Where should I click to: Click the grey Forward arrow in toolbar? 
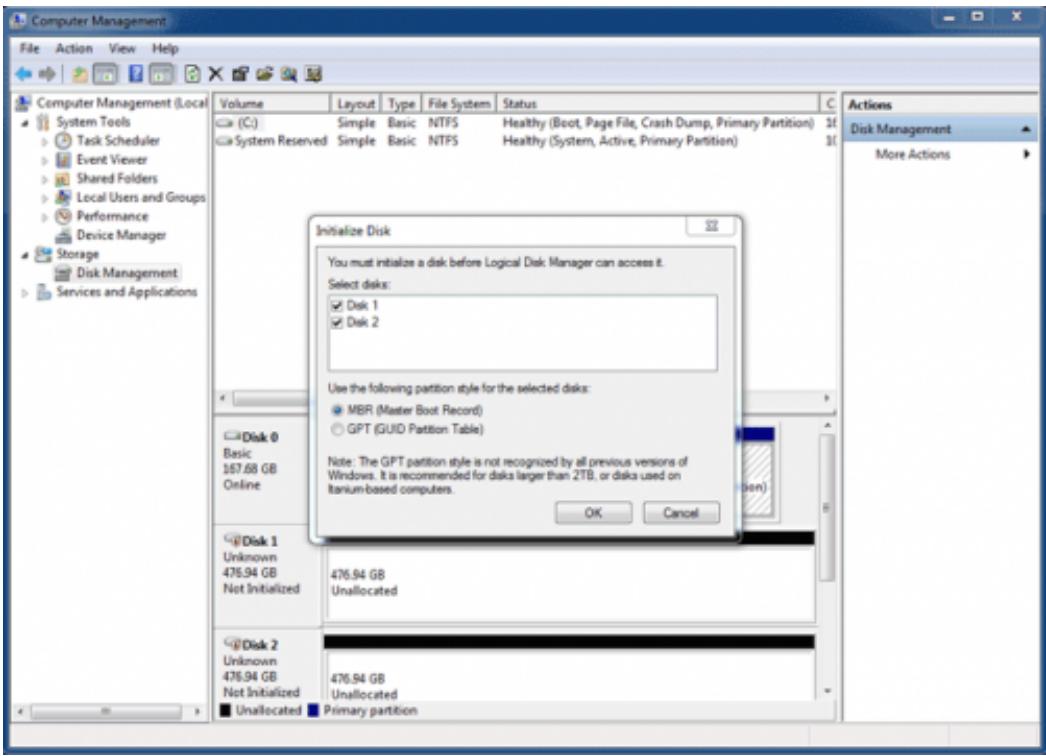[x=47, y=74]
